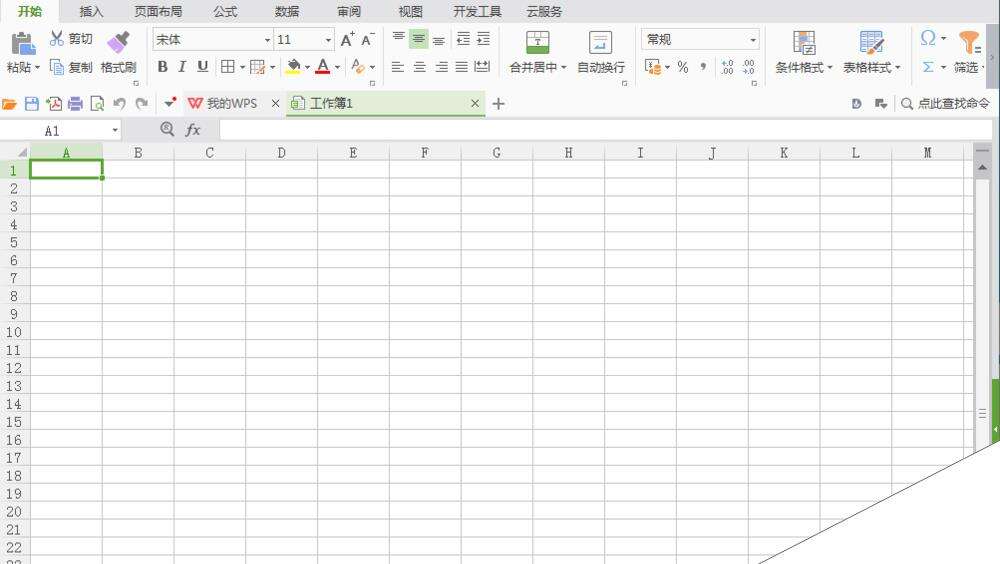Click the insert function fx button

pos(193,130)
